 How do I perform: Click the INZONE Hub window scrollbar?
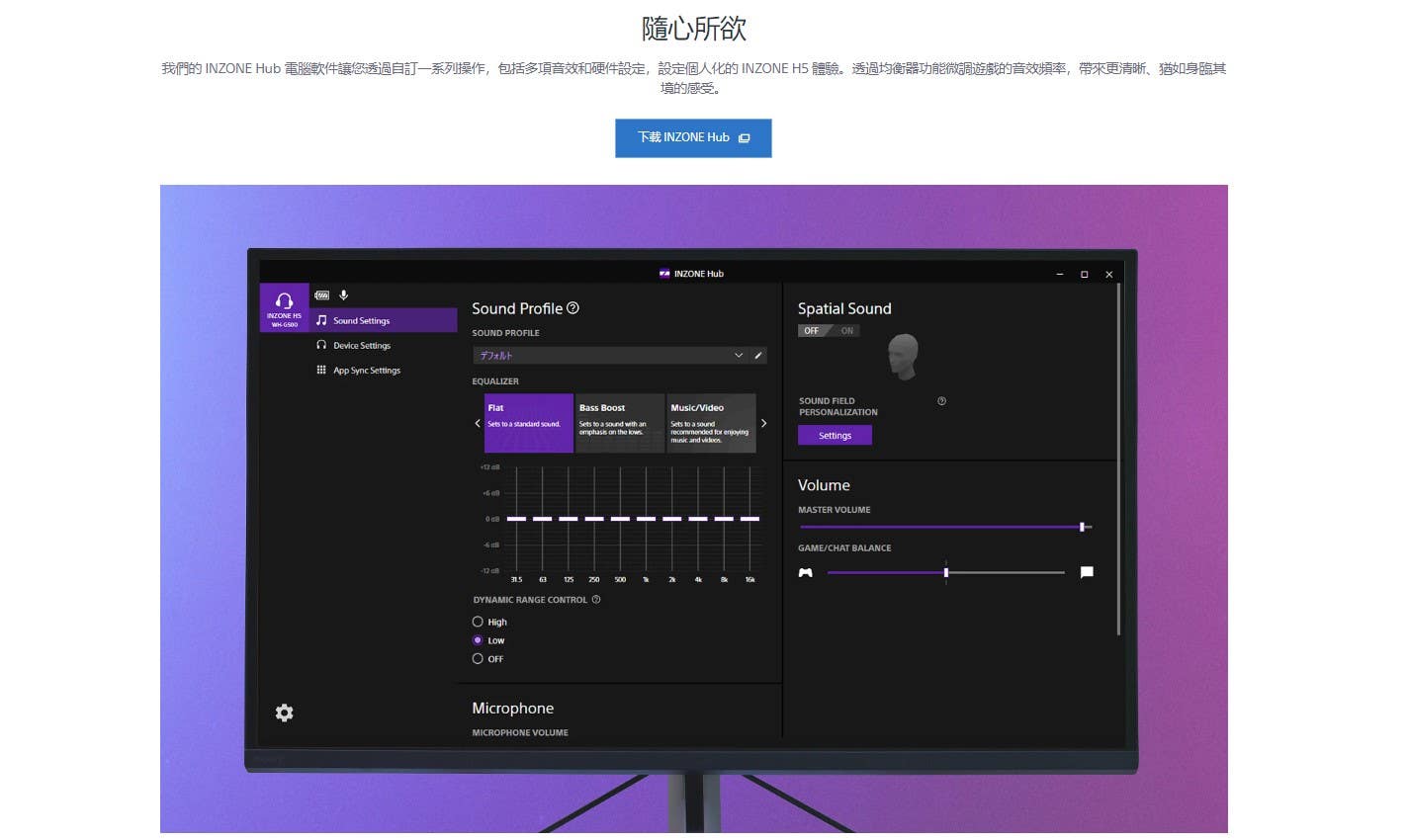tap(1118, 461)
